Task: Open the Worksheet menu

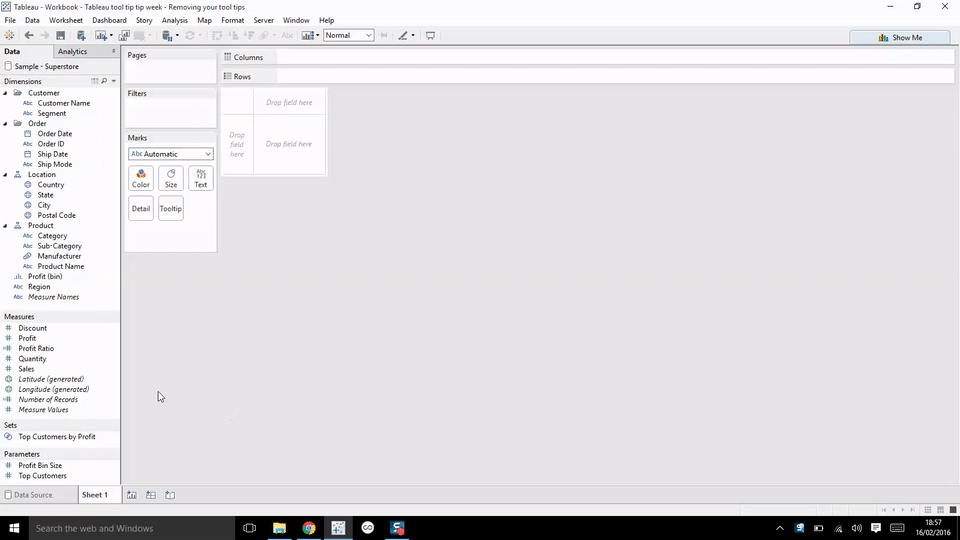Action: (66, 20)
